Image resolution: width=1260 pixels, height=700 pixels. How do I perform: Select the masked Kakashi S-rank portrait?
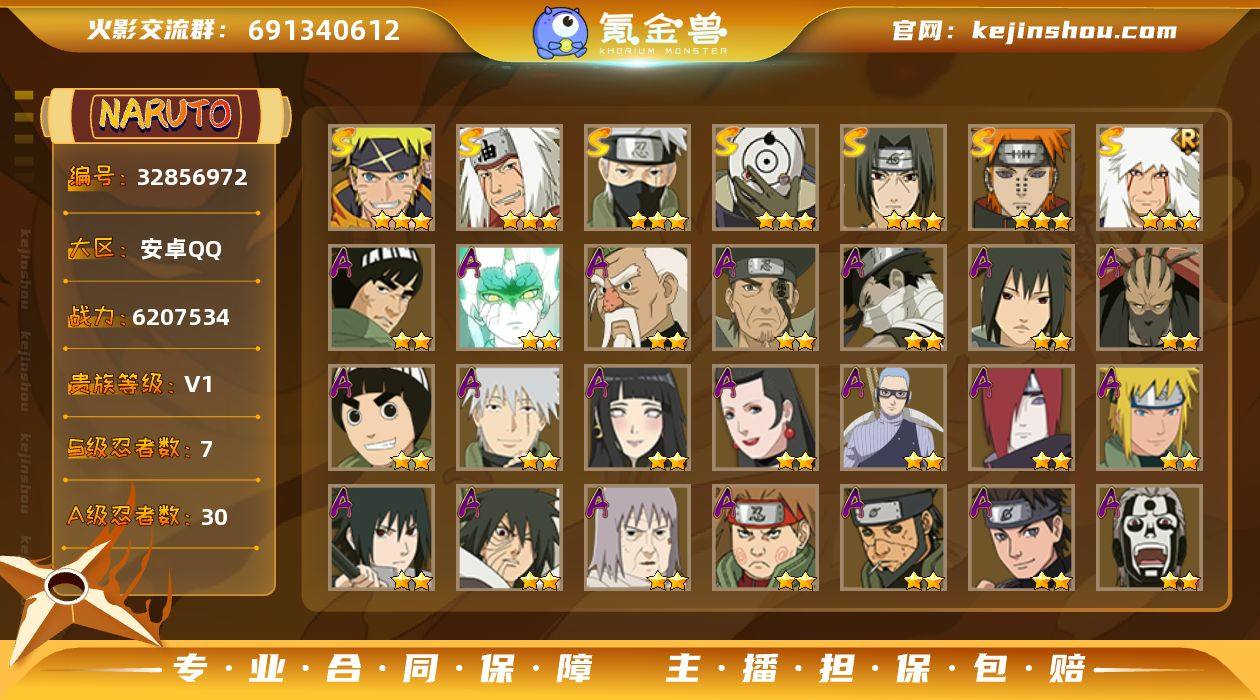[637, 178]
